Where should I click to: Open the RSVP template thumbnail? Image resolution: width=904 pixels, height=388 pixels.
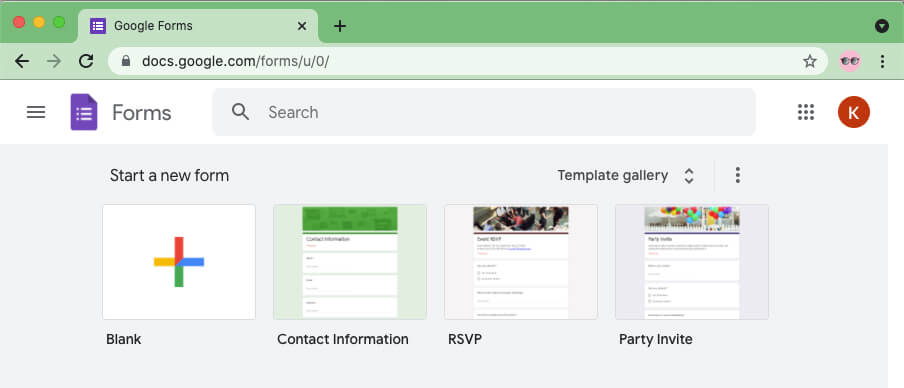(x=521, y=262)
